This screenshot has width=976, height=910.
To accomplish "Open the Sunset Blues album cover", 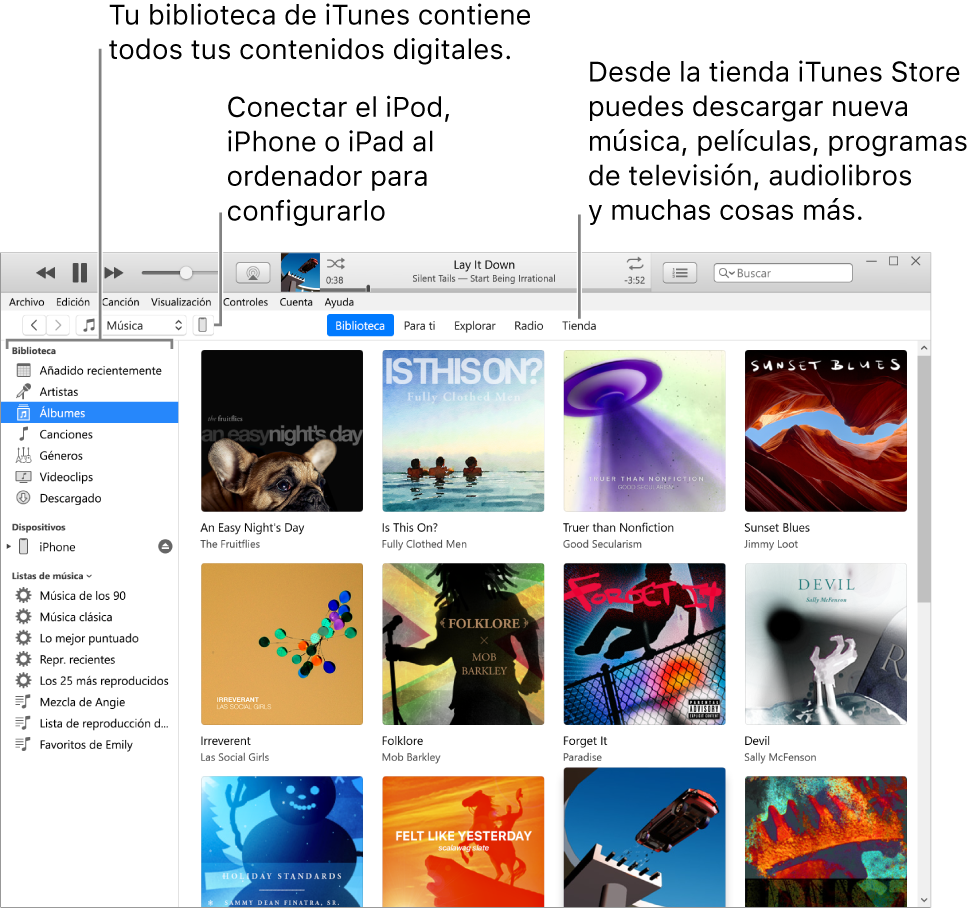I will point(825,430).
